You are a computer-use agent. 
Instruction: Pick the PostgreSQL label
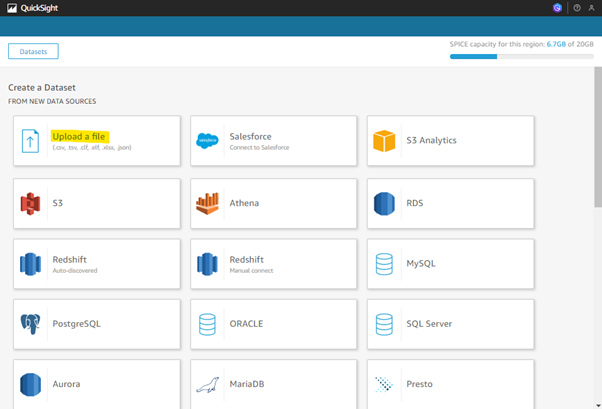(76, 324)
